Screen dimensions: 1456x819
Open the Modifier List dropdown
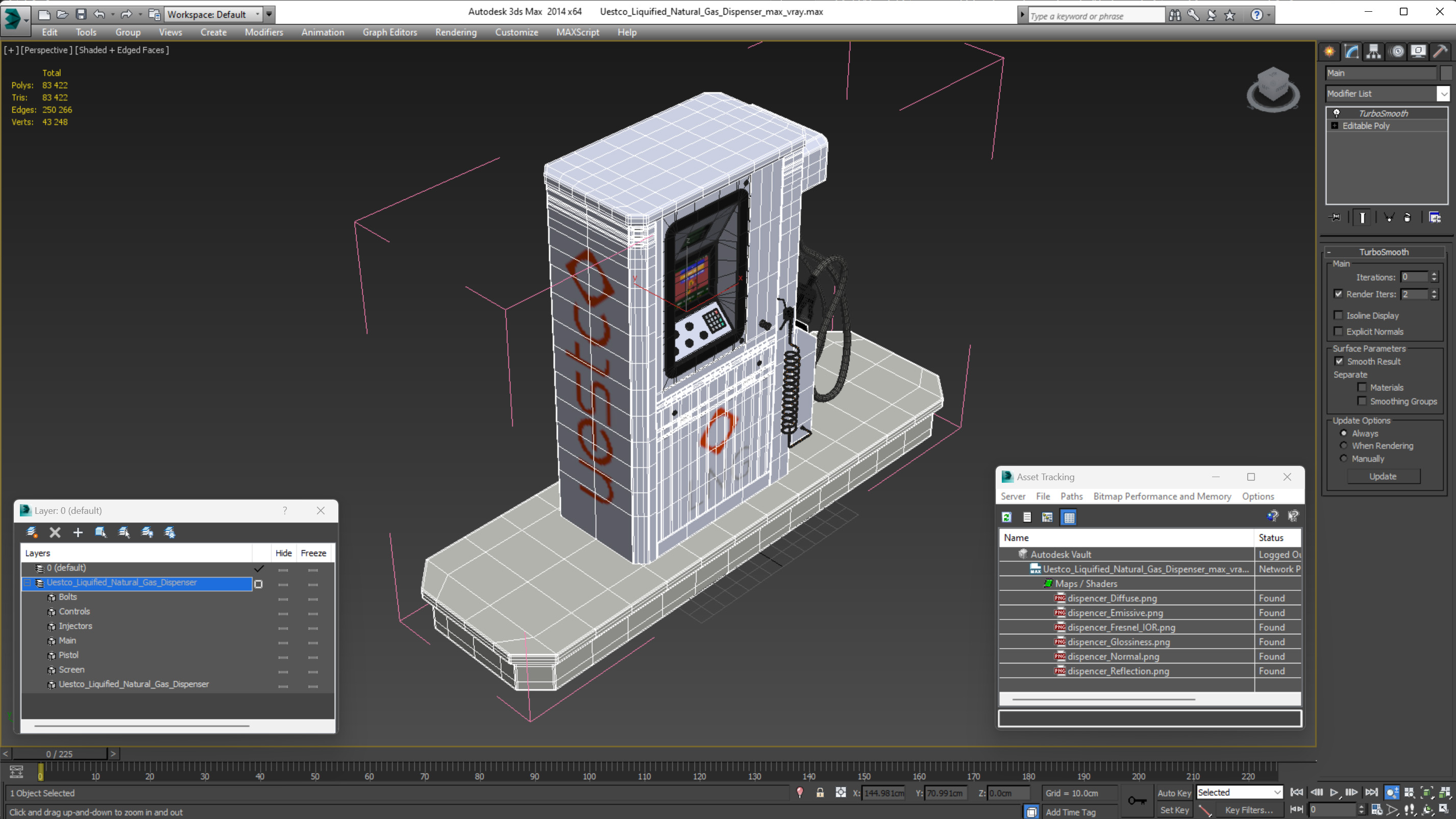(1444, 93)
